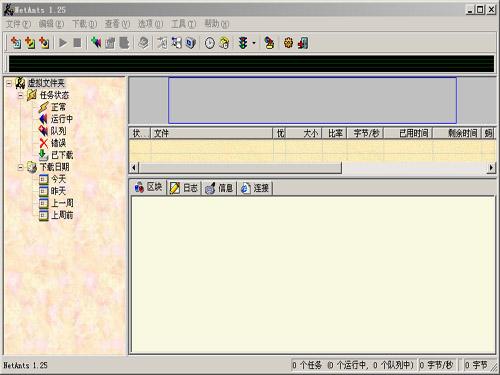
Task: Open the 文件 menu
Action: pos(18,24)
